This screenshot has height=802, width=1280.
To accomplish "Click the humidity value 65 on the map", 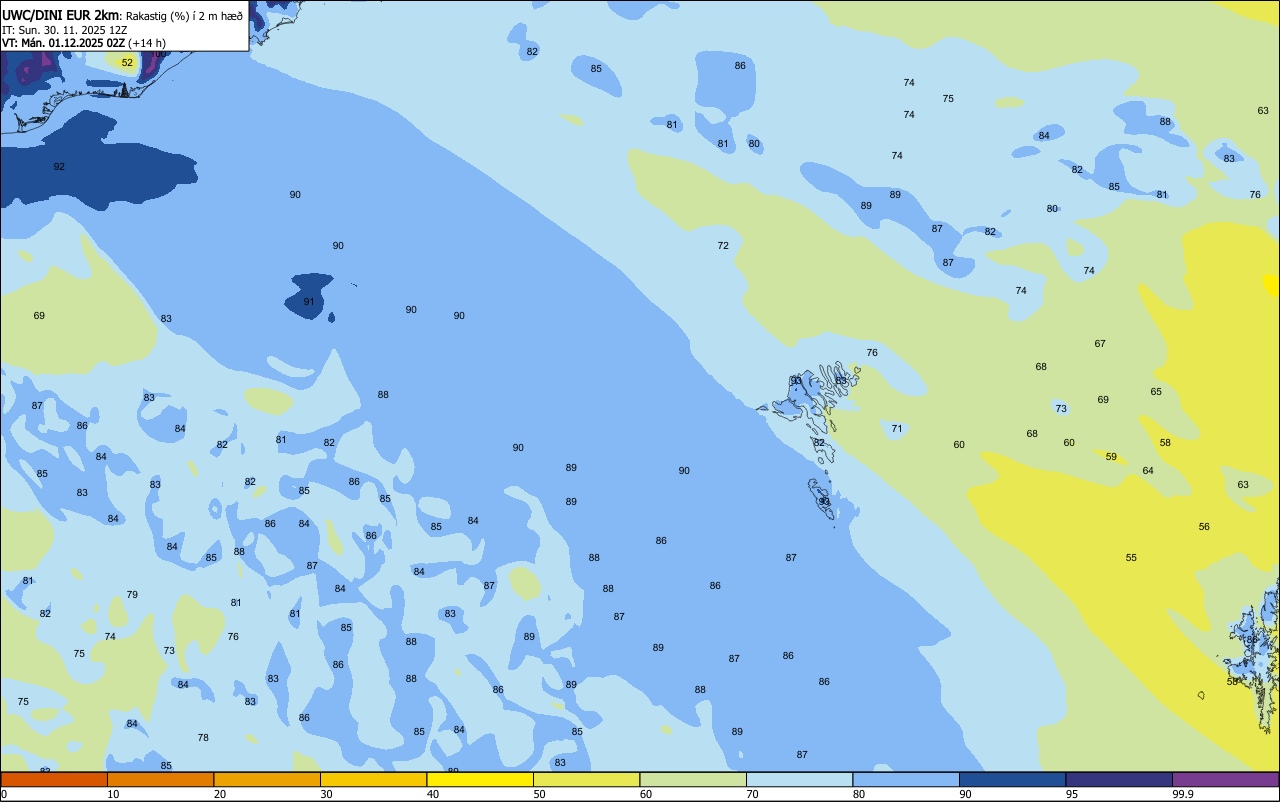I will pos(1156,391).
